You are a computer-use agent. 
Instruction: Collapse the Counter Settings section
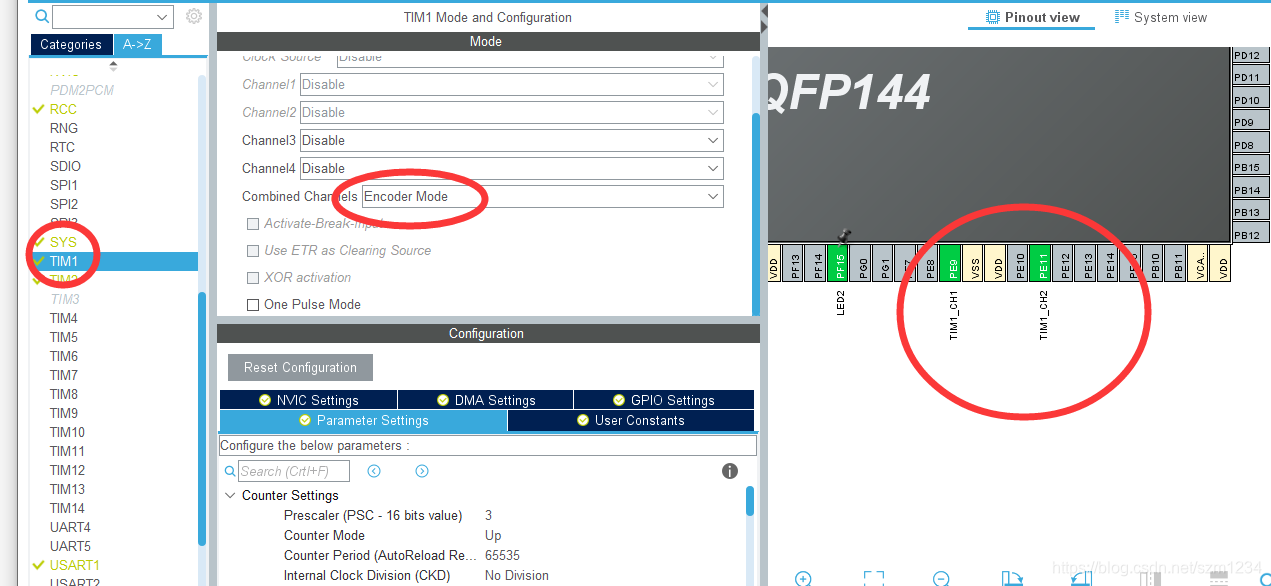point(230,495)
